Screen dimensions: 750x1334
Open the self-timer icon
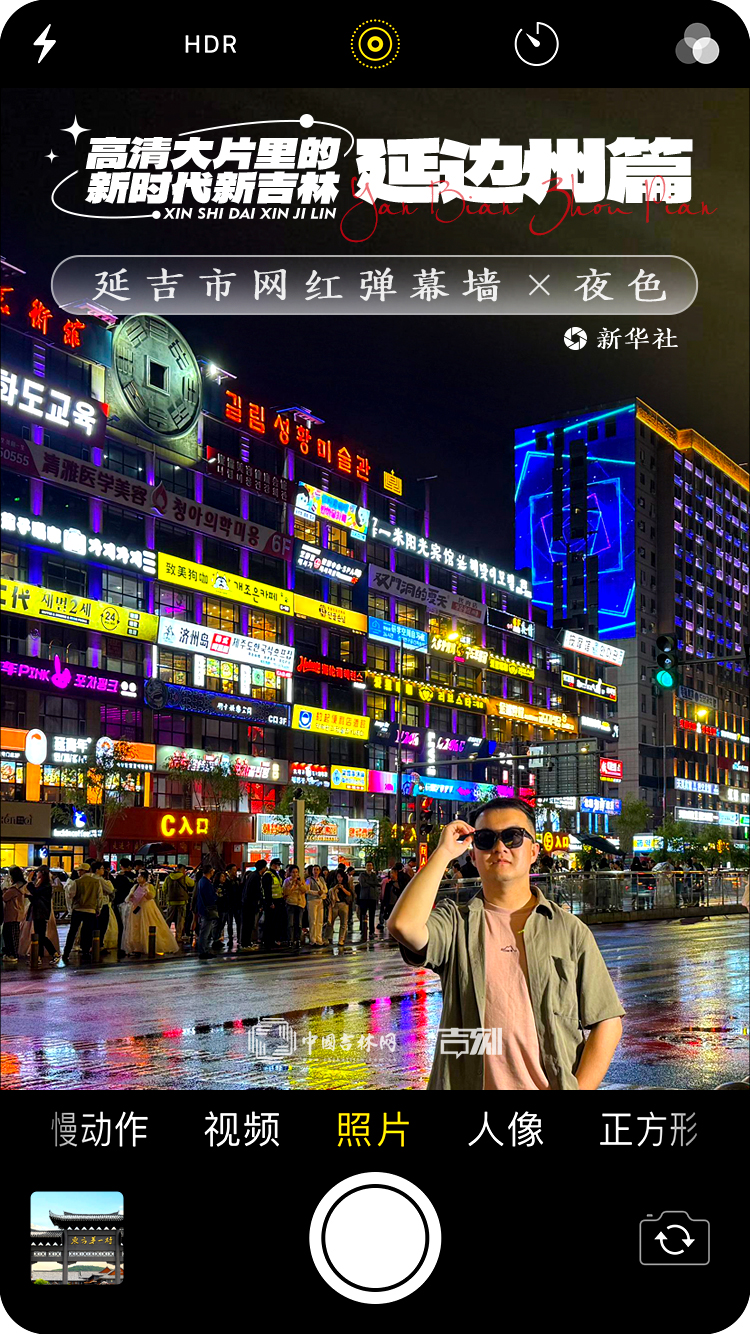coord(536,44)
